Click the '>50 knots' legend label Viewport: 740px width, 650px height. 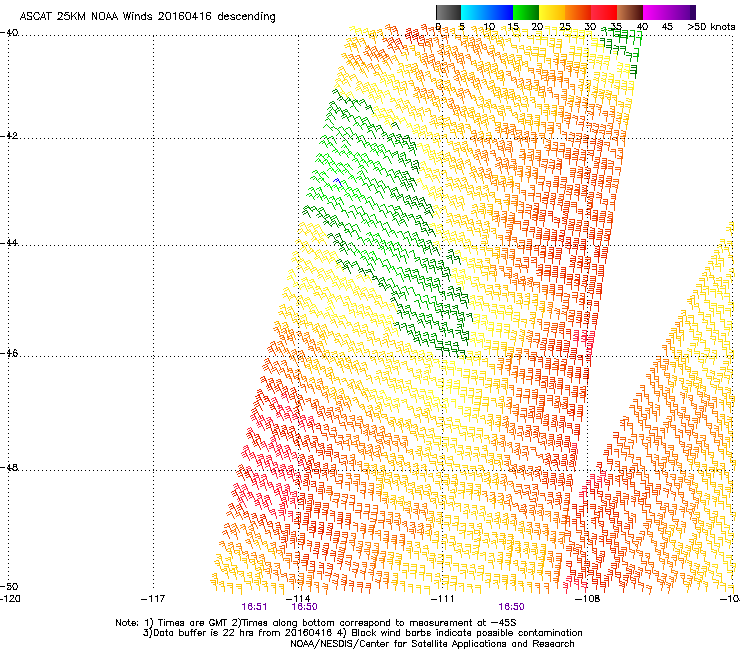click(x=711, y=26)
